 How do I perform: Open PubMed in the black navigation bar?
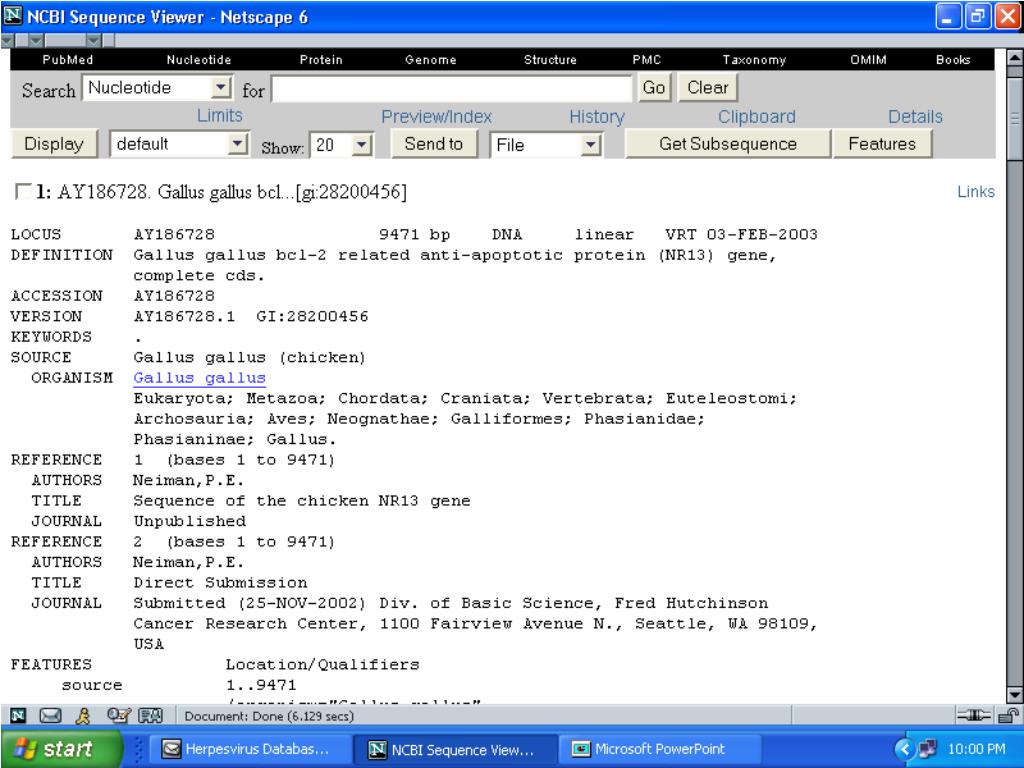(x=68, y=59)
